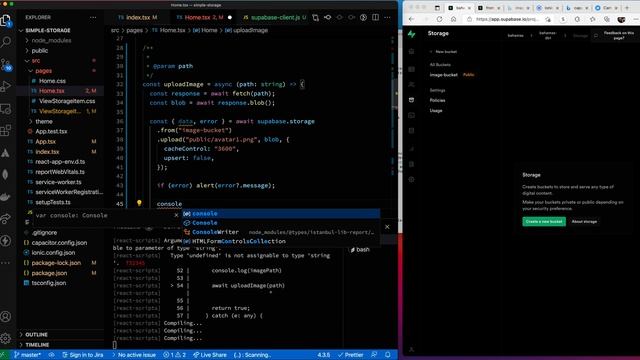Click the lightbulb code action on line 45
This screenshot has width=640, height=360.
(x=139, y=203)
